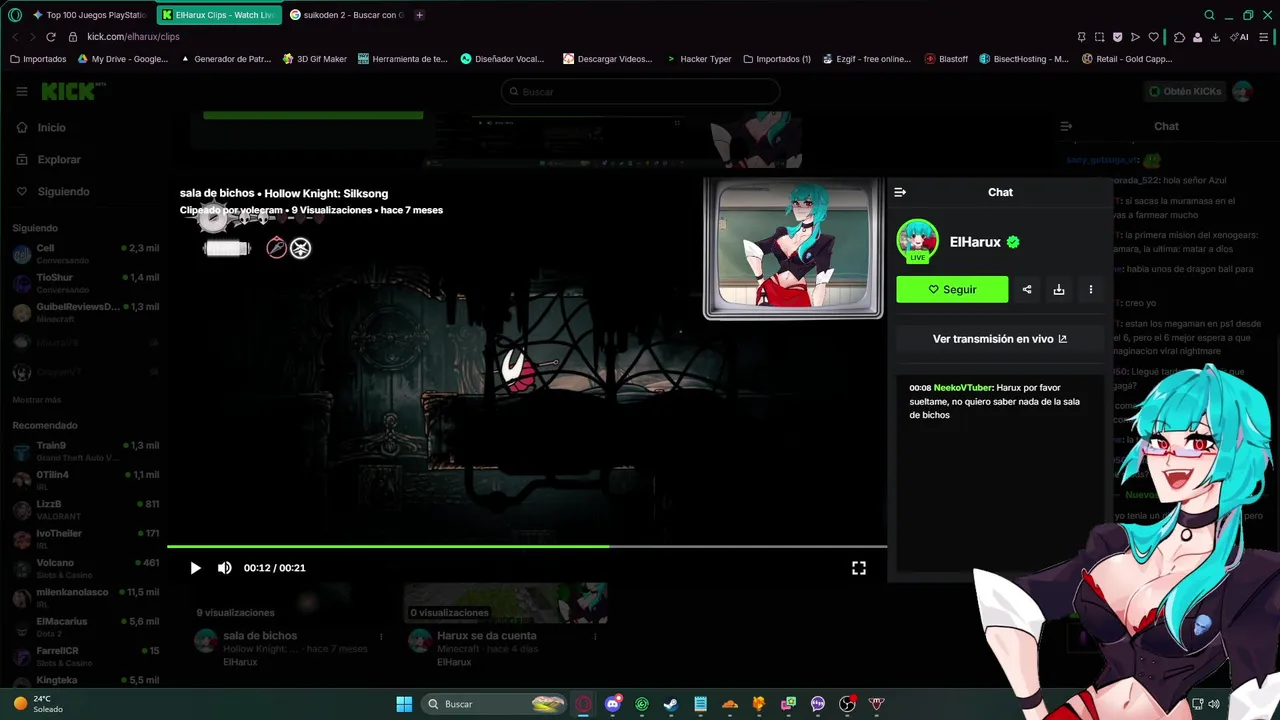Open Opera AI assistant icon
Screen dimensions: 1280x720
coord(1241,37)
